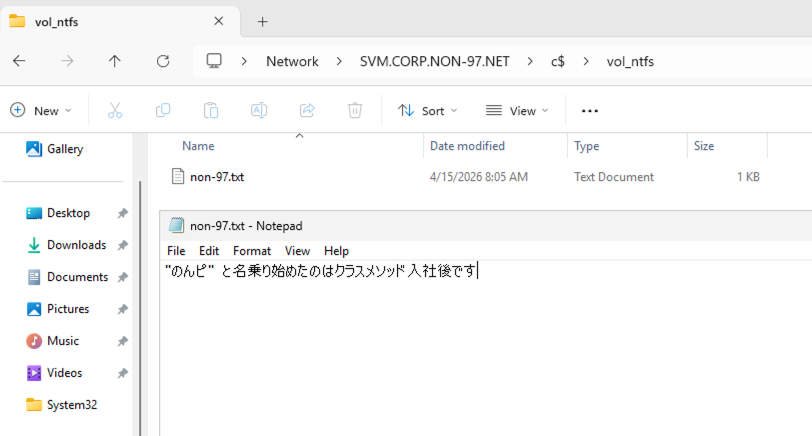Click the non-97.txt - Notepad title bar
Viewport: 812px width, 436px height.
click(486, 226)
